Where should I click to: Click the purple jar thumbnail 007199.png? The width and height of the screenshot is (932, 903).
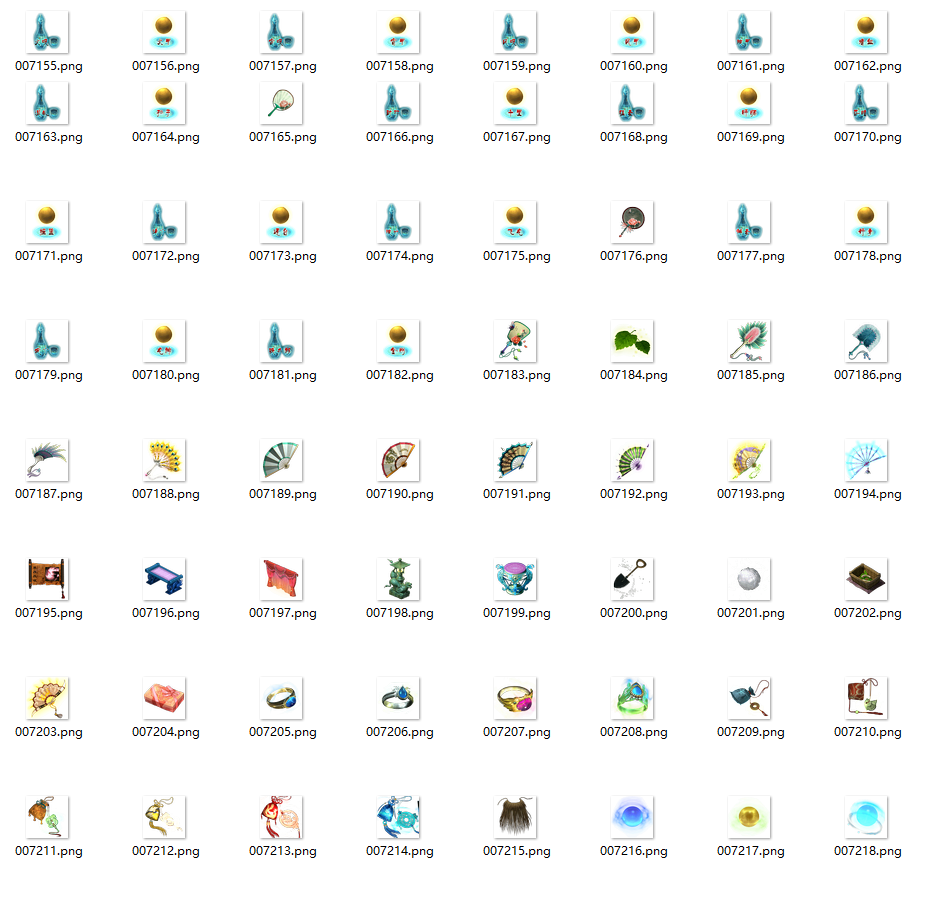point(515,578)
